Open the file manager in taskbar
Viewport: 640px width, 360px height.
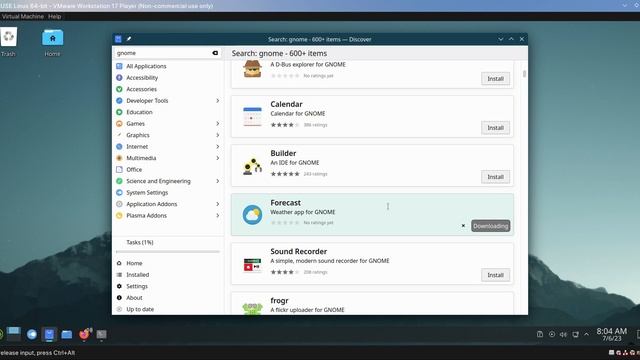tap(67, 335)
